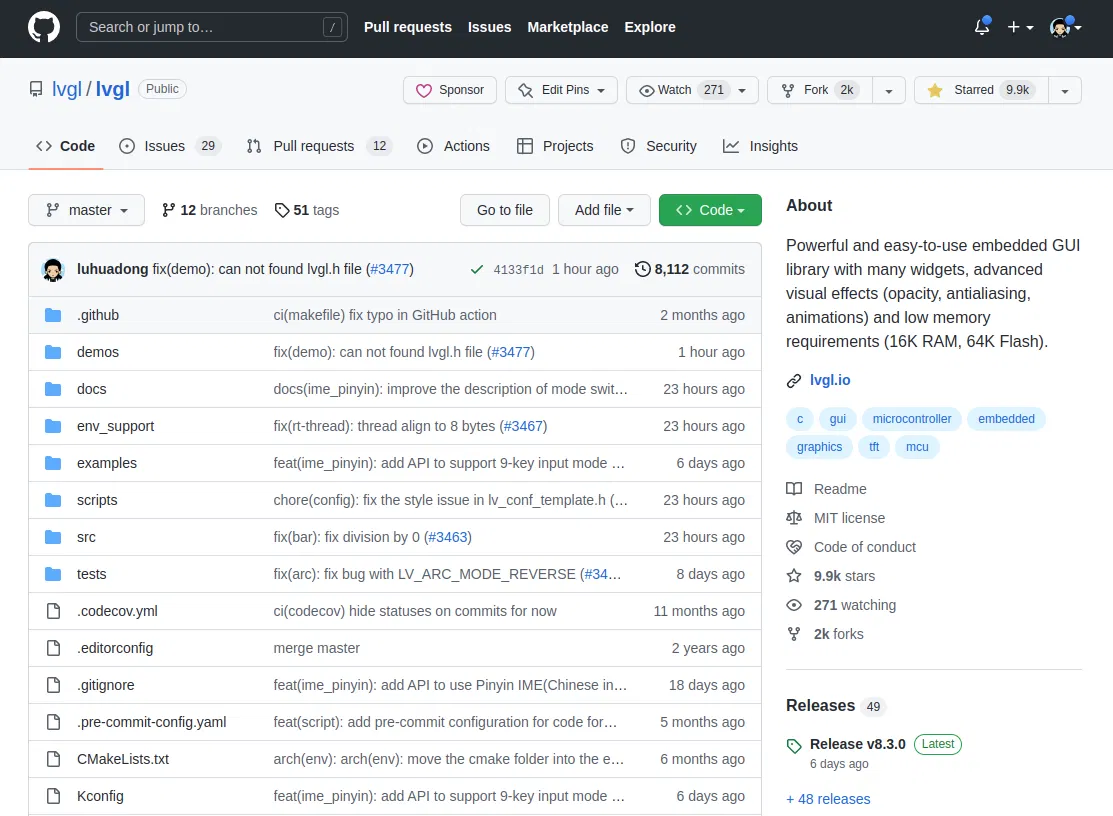Open src folder

coord(87,537)
